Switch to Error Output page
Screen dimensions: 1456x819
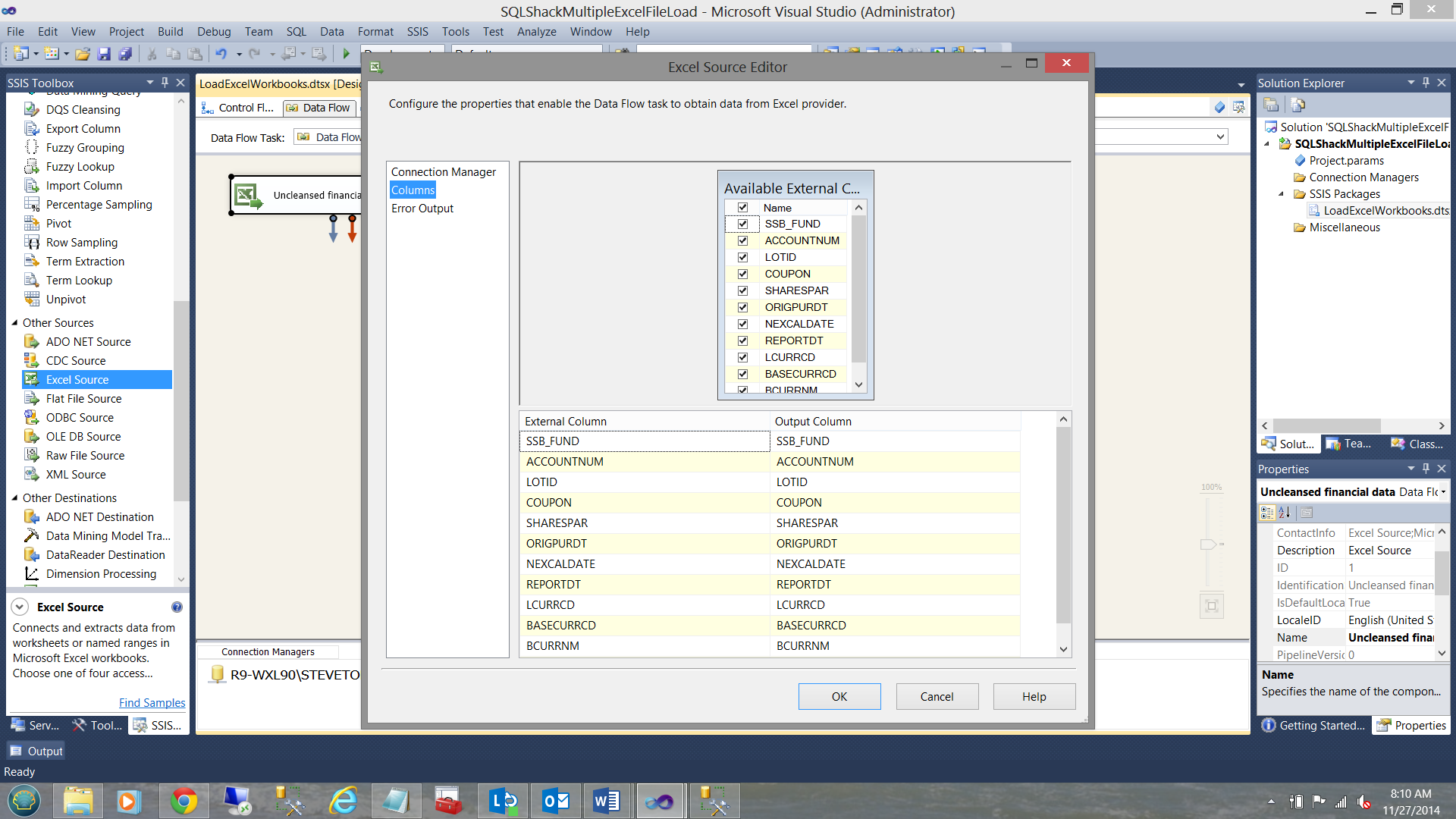point(422,209)
